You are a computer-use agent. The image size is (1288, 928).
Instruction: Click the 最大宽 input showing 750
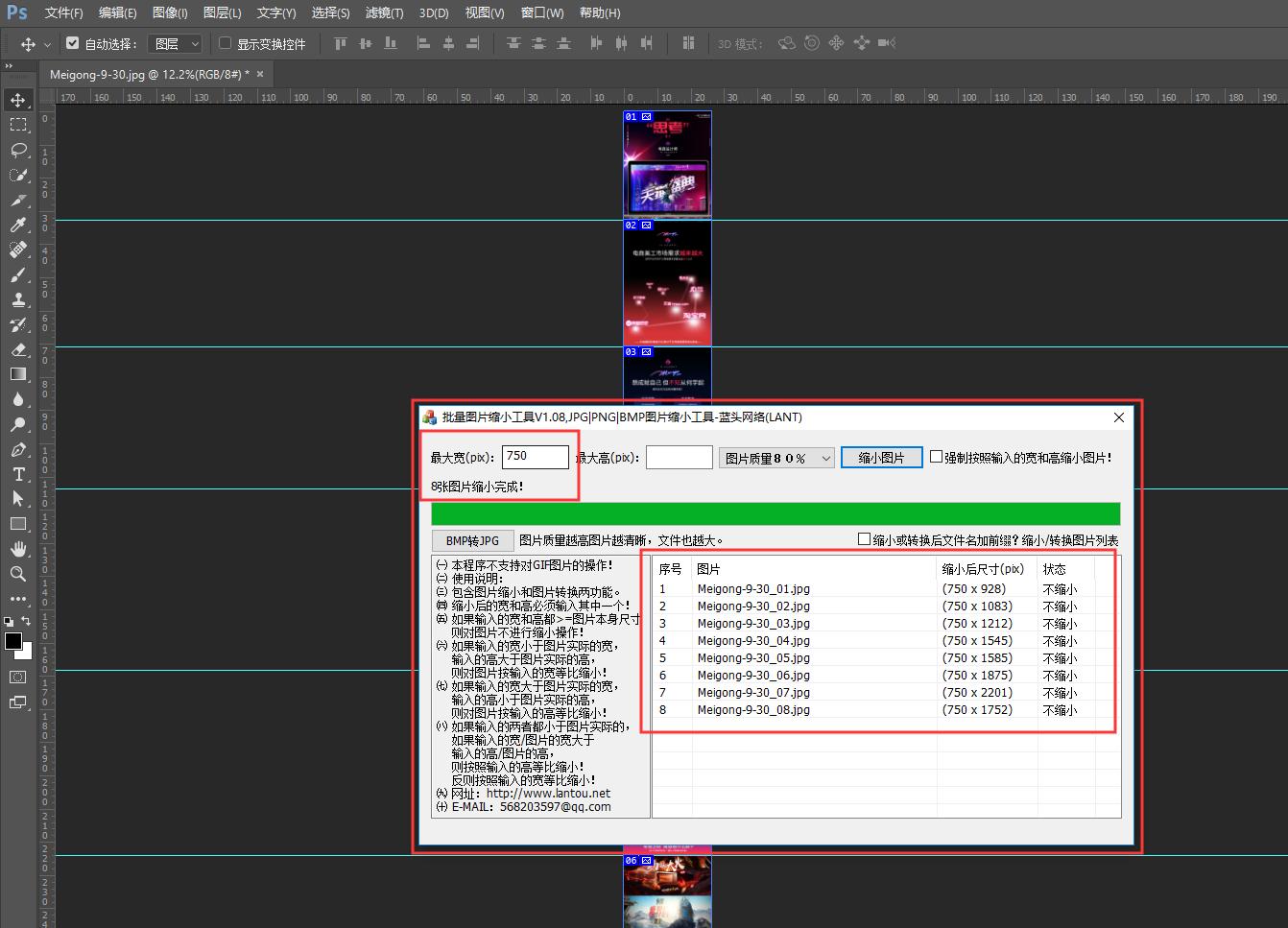[x=535, y=457]
